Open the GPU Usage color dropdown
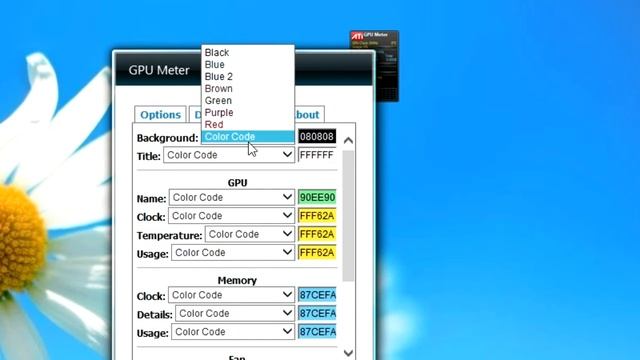Viewport: 640px width, 360px height. coord(233,253)
